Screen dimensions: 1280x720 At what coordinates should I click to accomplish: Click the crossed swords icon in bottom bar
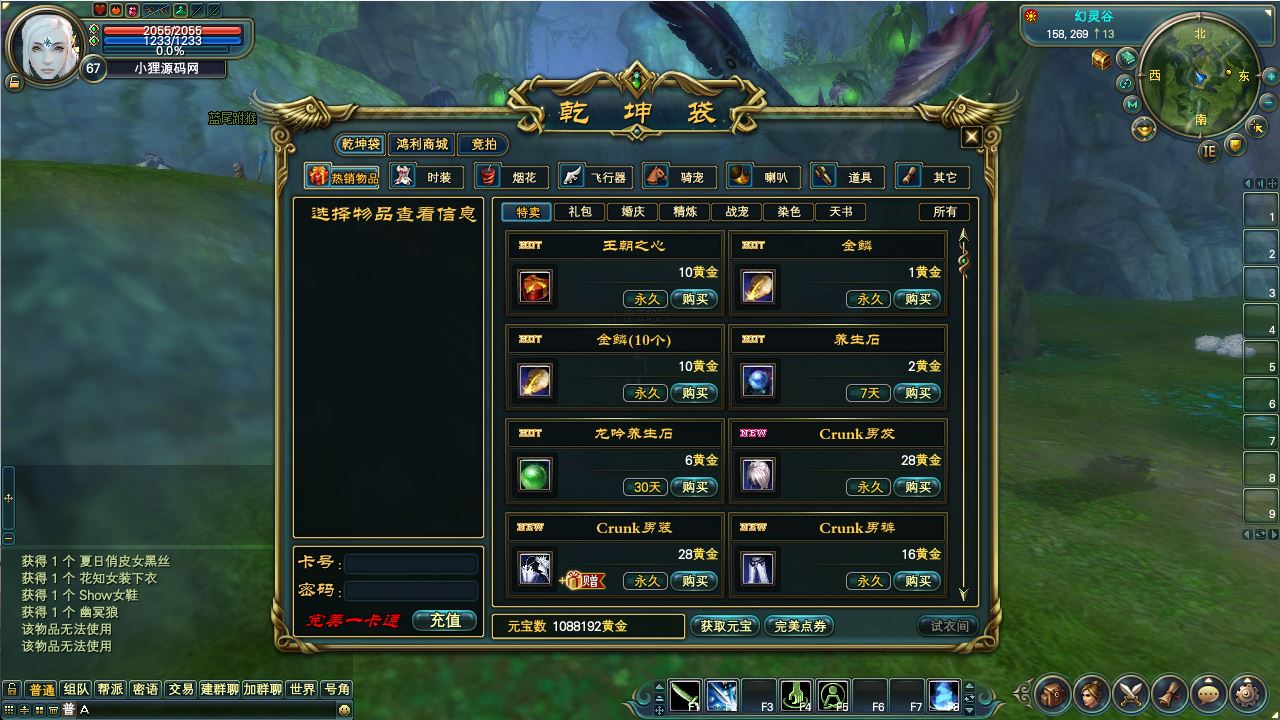[1130, 692]
